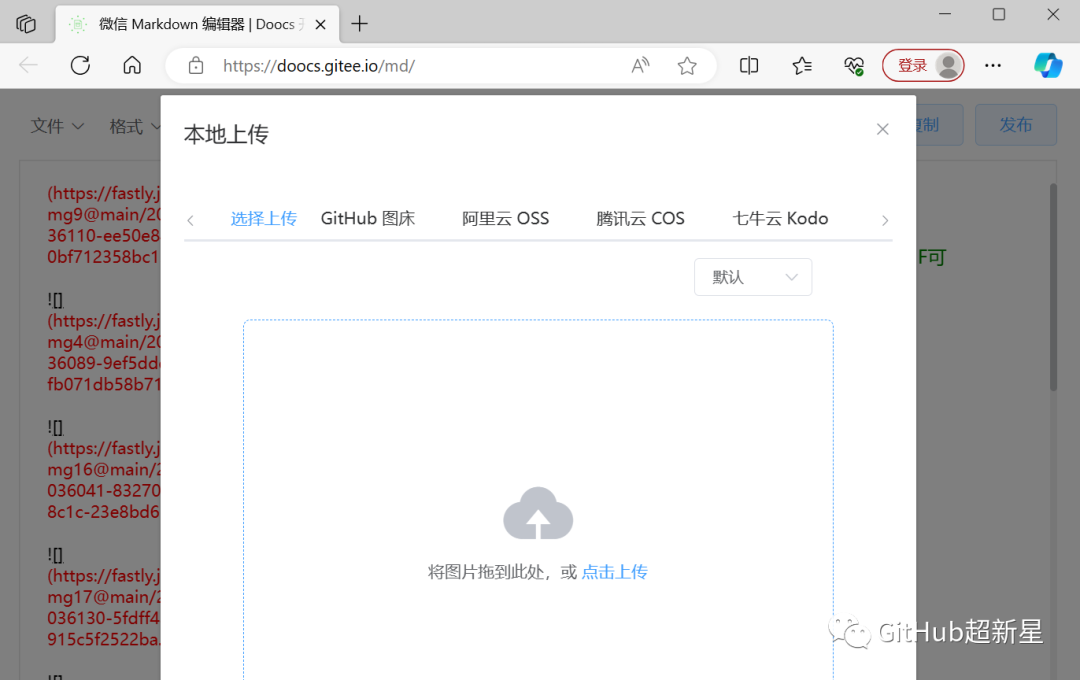
Task: Open the 格式 menu
Action: (134, 126)
